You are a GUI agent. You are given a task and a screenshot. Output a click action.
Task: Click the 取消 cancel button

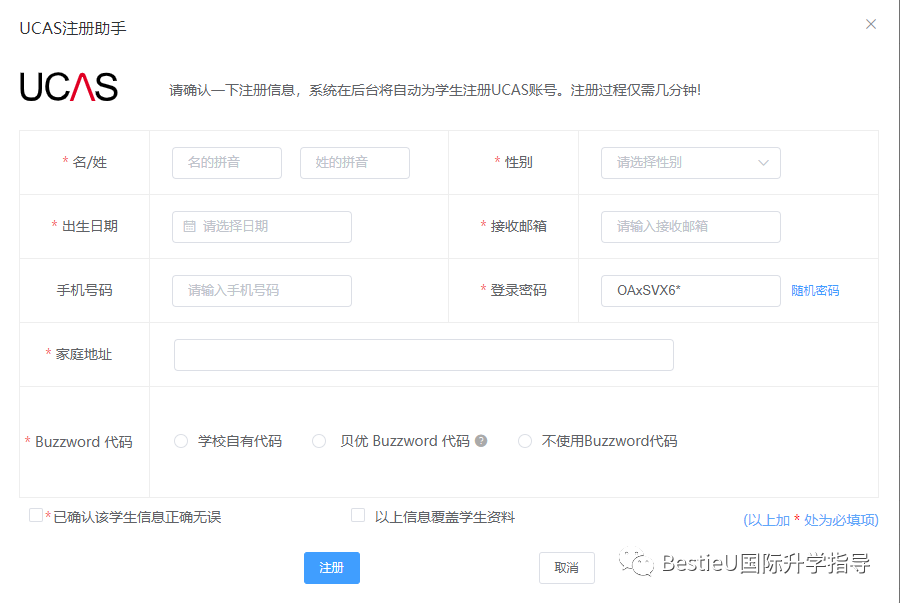coord(567,568)
